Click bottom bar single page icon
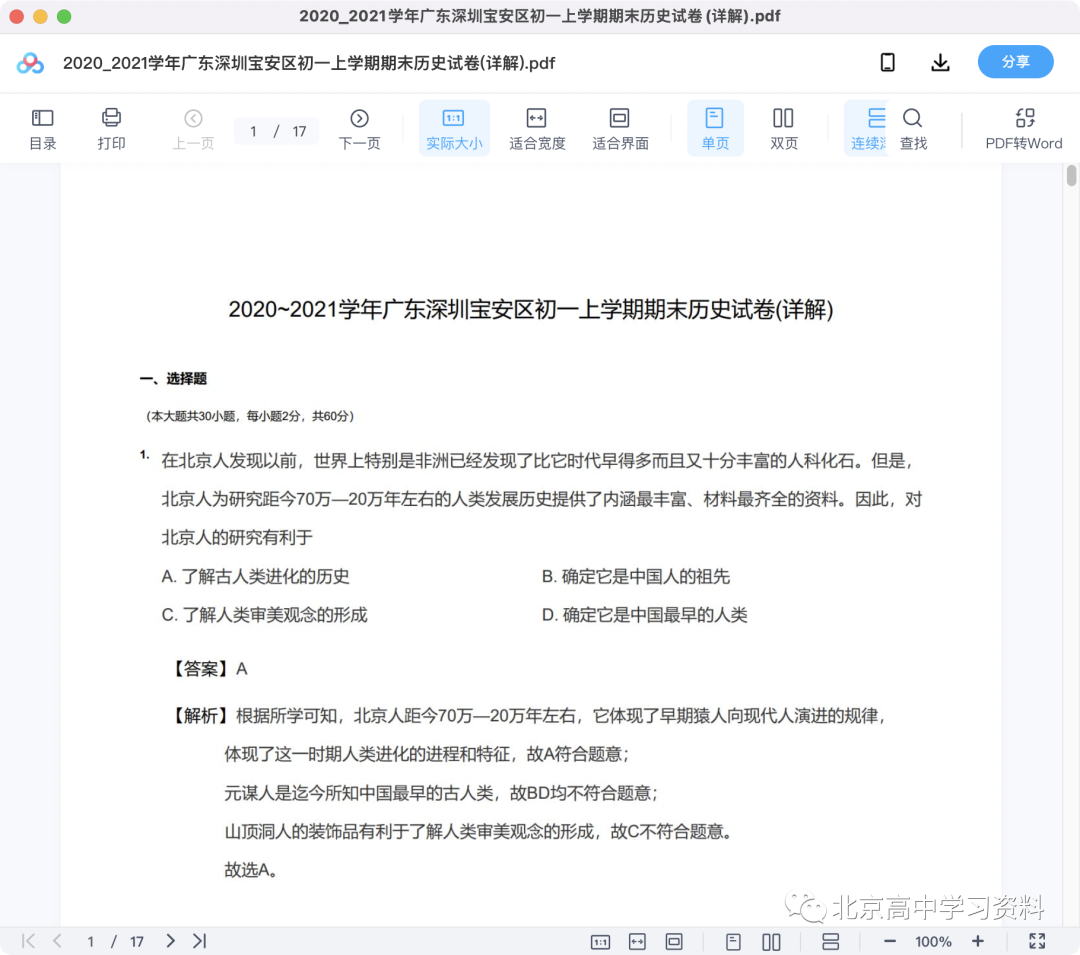 tap(734, 942)
